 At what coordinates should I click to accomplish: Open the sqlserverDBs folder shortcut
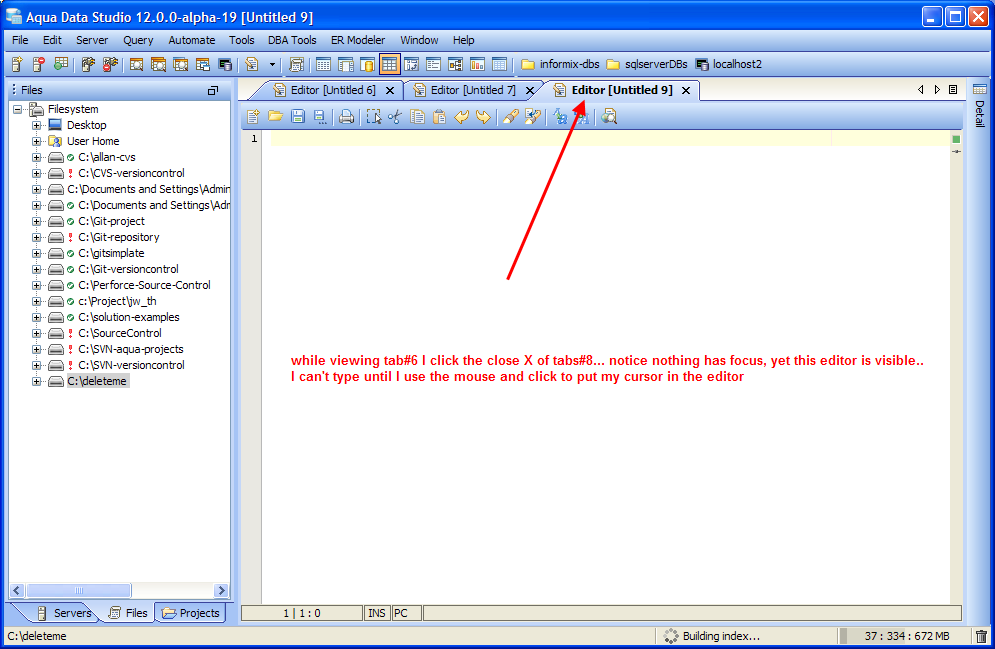(x=647, y=64)
